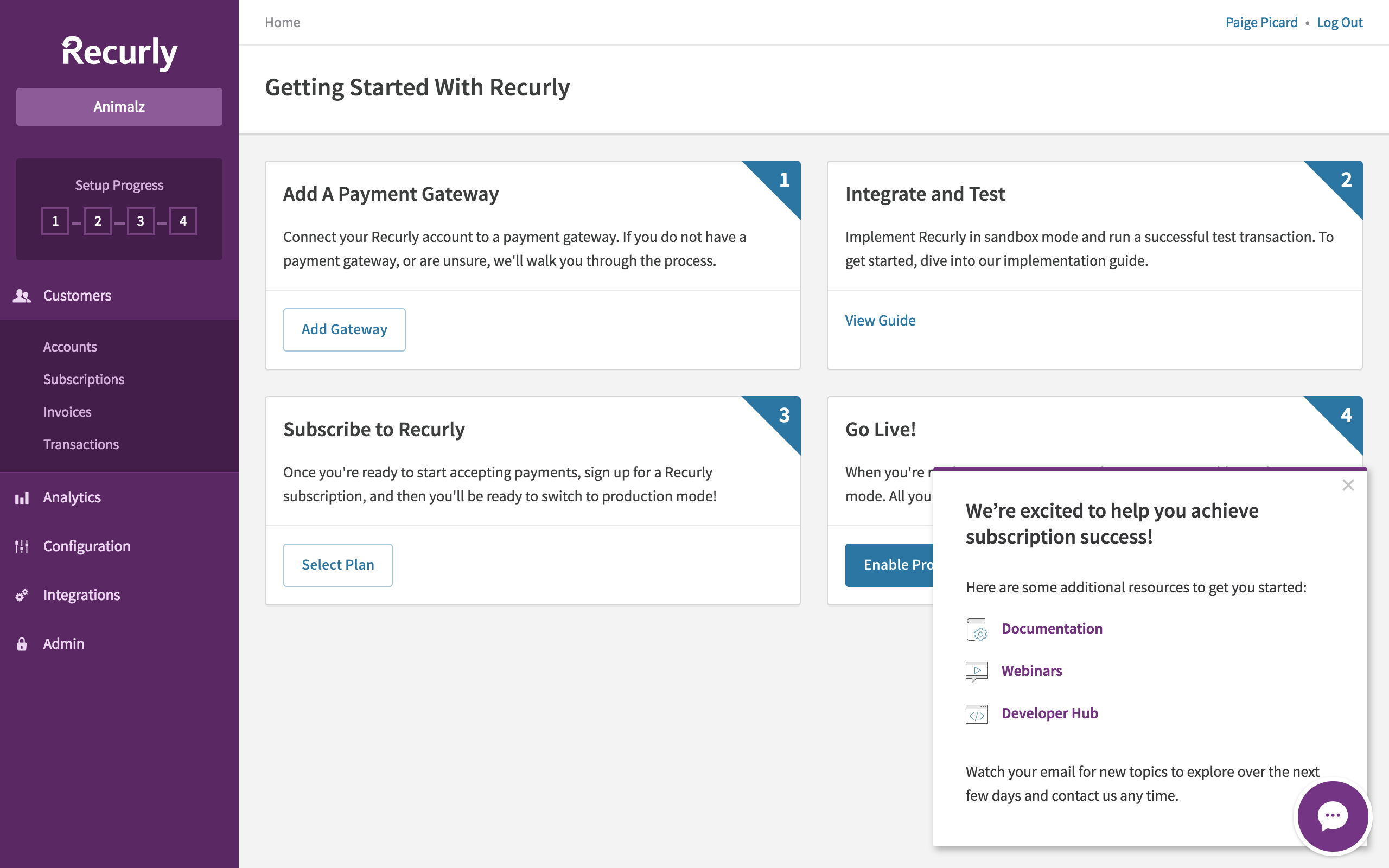Click the Analytics bar chart icon
The image size is (1389, 868).
coord(22,497)
